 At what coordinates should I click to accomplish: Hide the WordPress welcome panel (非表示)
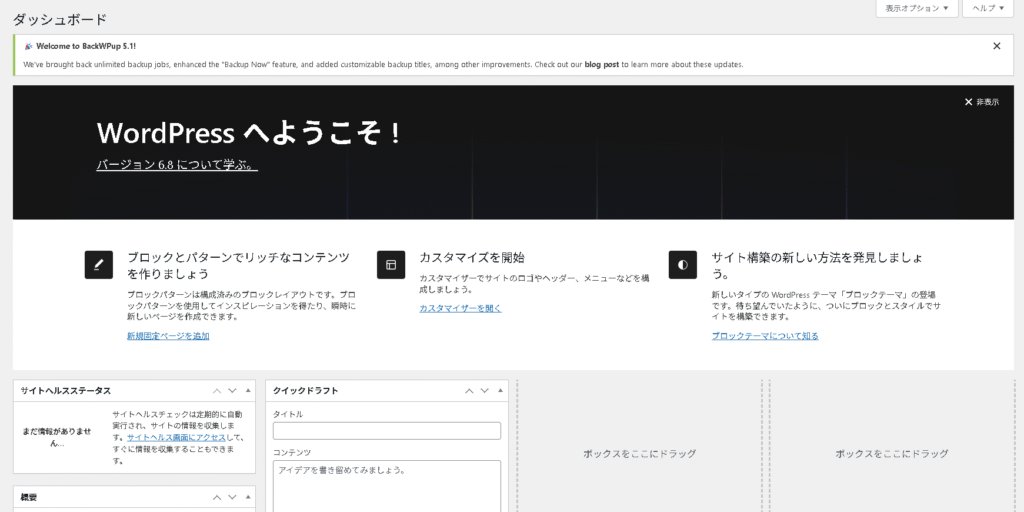point(982,102)
